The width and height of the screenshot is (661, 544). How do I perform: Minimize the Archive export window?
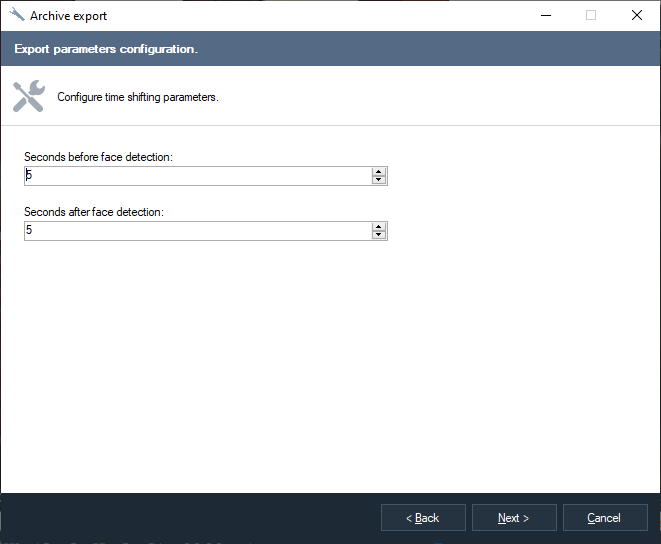pos(545,15)
